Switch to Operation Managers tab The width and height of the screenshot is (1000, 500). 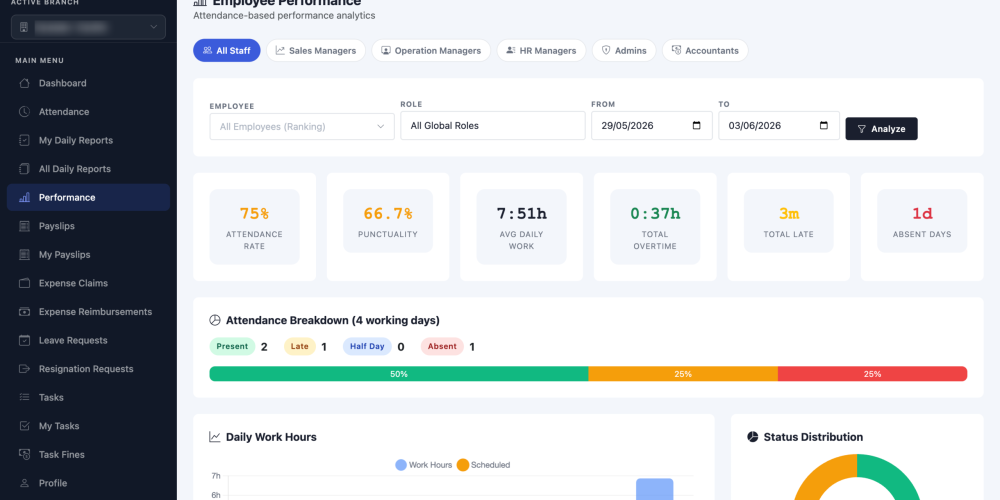coord(431,50)
